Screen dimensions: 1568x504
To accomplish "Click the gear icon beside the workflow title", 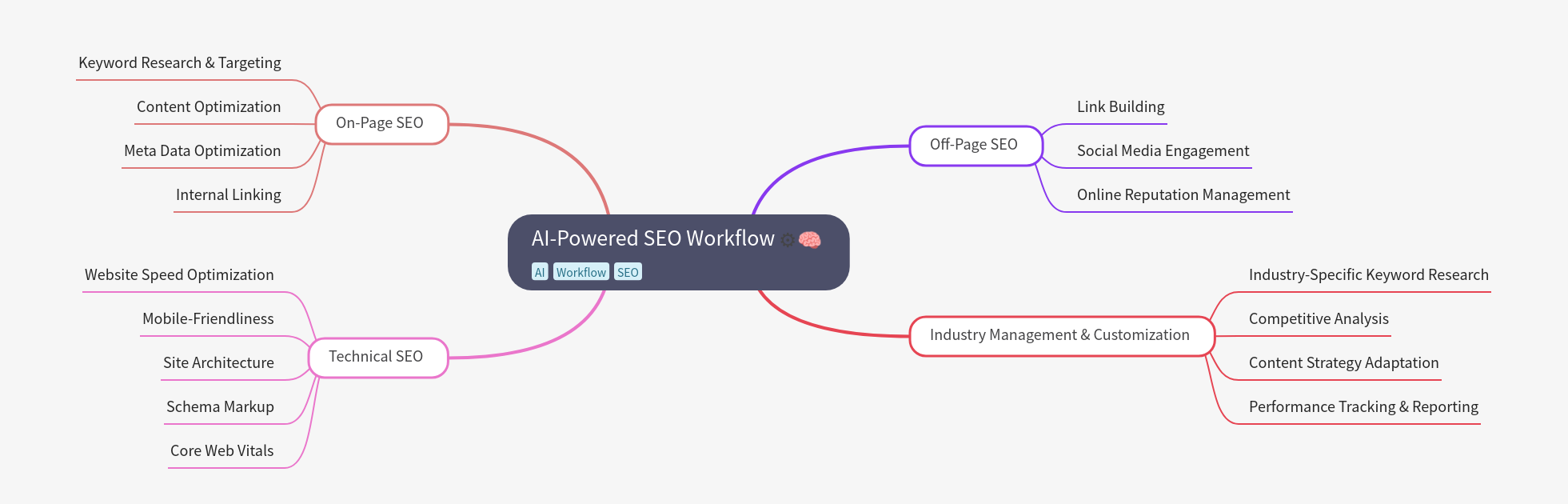I will point(788,240).
